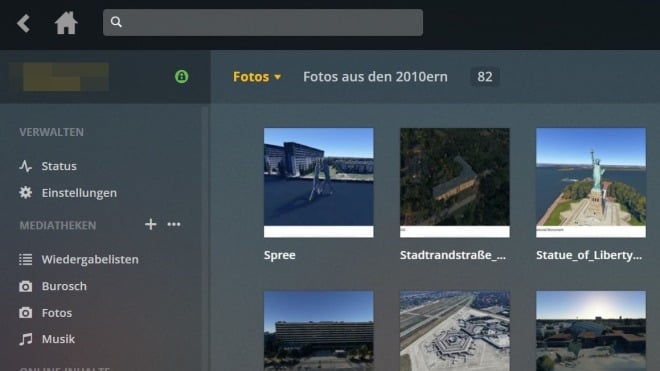Open Wiedergabelisten in the sidebar
The image size is (660, 371).
[x=90, y=259]
